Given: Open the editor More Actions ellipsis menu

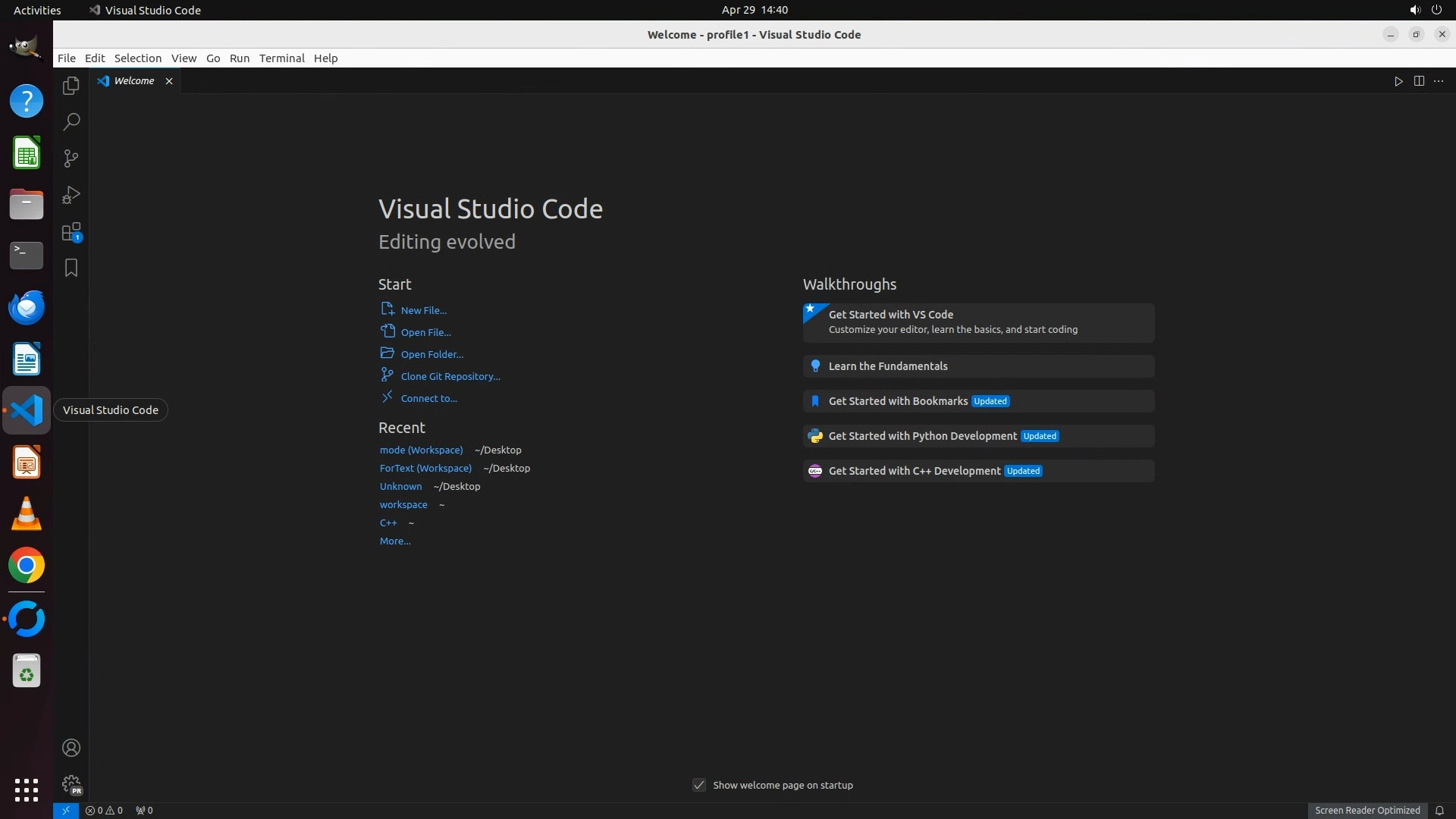Looking at the screenshot, I should (1439, 81).
